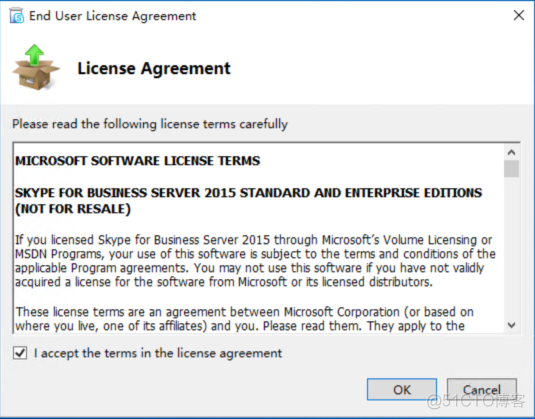Click the license text scroll up arrow
This screenshot has height=419, width=535.
point(511,152)
